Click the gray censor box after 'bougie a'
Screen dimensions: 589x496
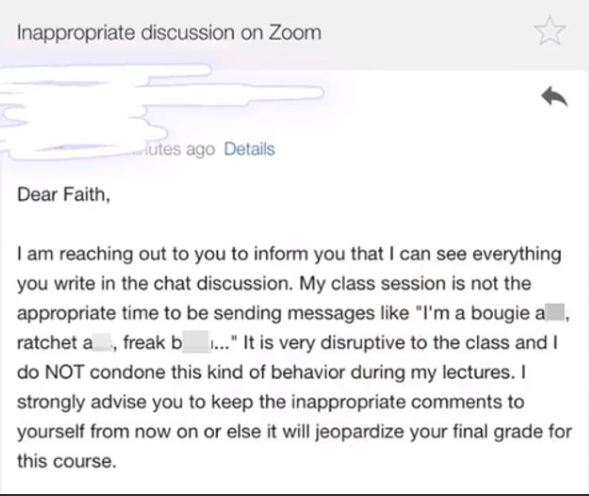[x=555, y=313]
